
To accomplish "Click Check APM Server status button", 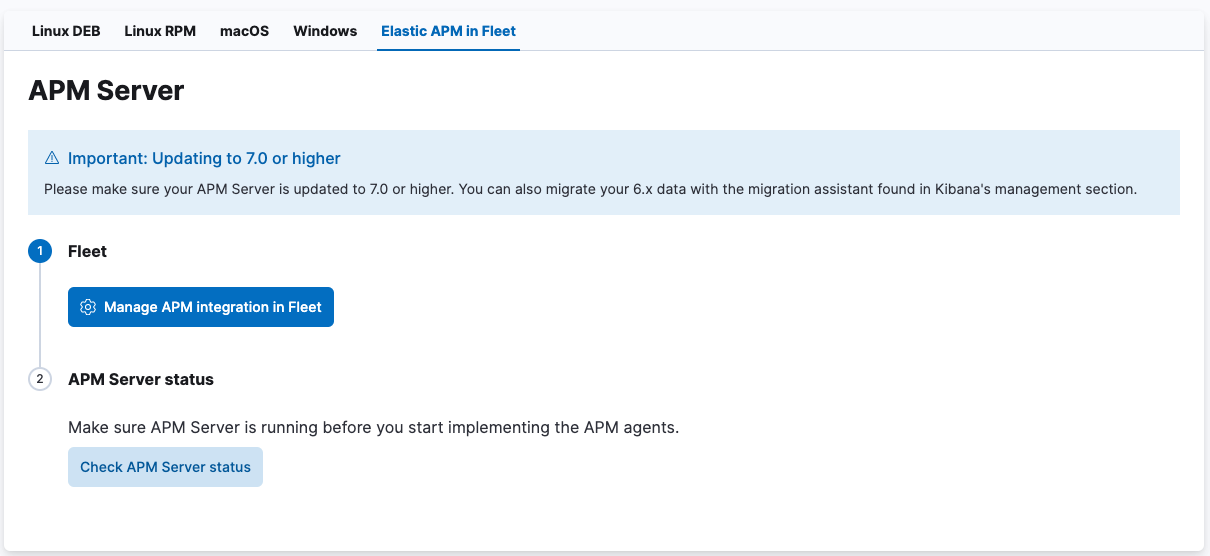I will tap(165, 467).
